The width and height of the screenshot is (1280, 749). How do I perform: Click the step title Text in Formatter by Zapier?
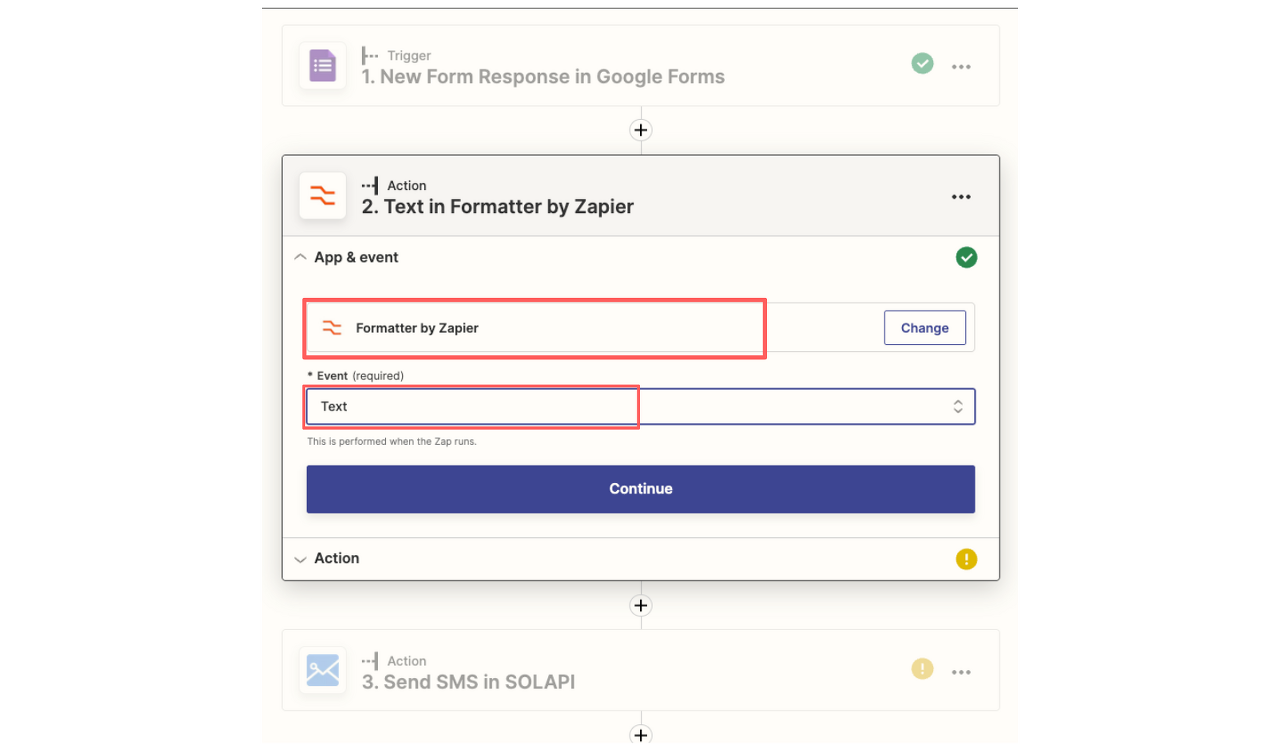pos(498,207)
